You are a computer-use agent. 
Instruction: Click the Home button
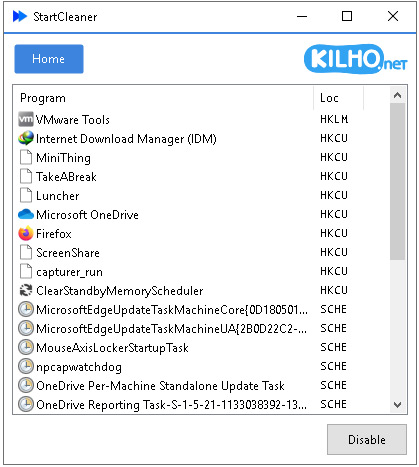pos(49,59)
